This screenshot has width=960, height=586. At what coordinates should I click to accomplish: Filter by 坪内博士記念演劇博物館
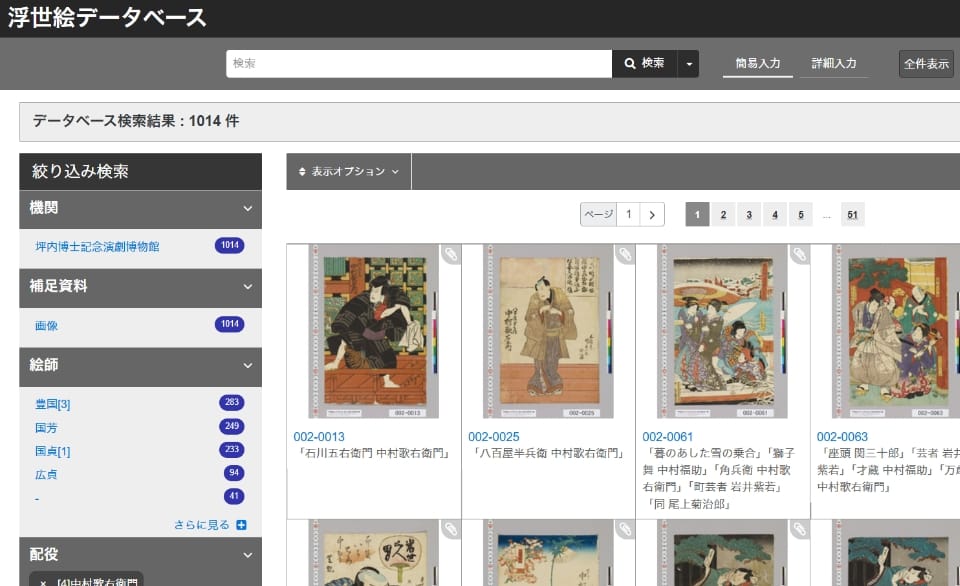tap(97, 247)
